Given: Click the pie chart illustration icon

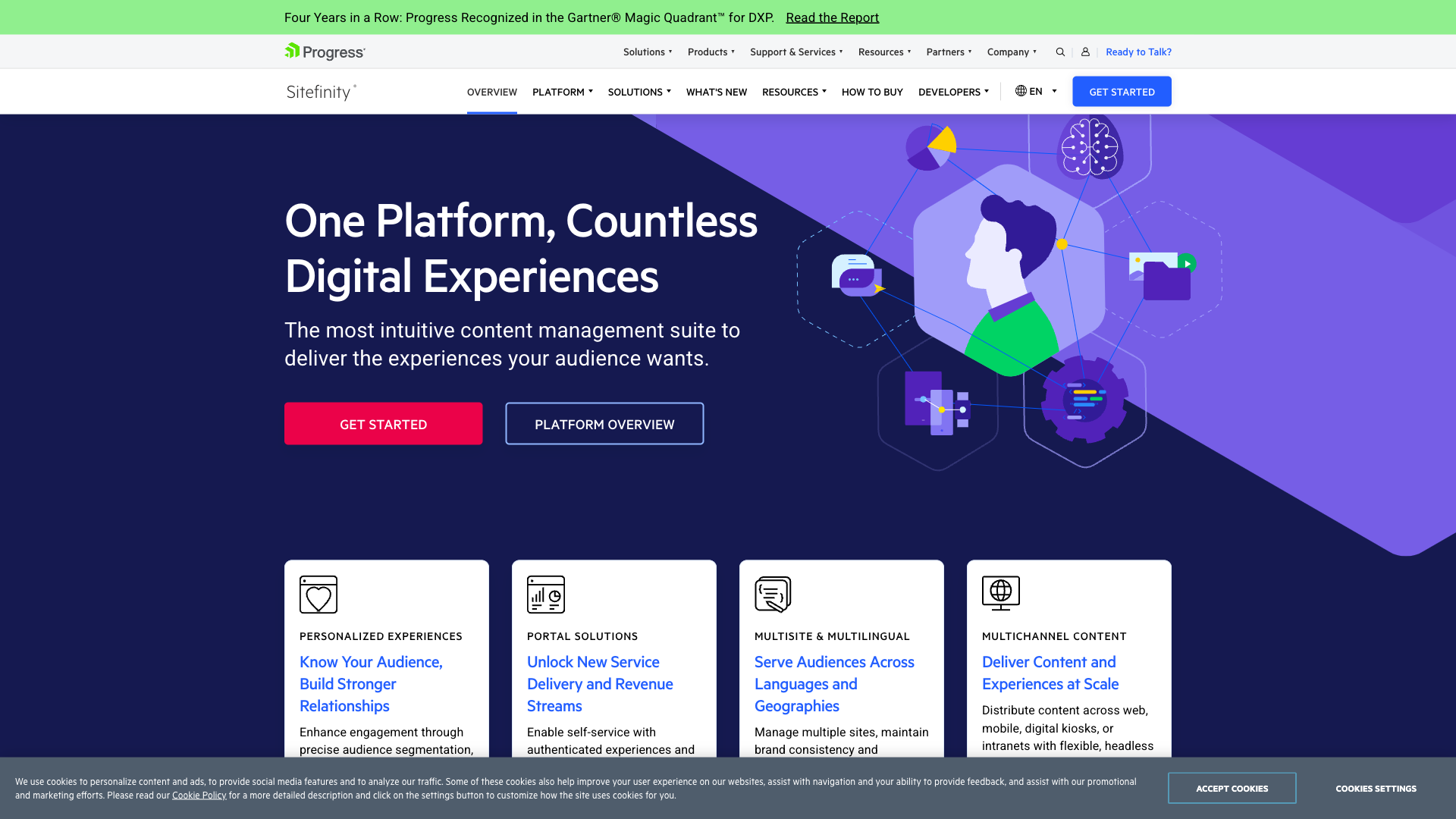Looking at the screenshot, I should click(931, 147).
